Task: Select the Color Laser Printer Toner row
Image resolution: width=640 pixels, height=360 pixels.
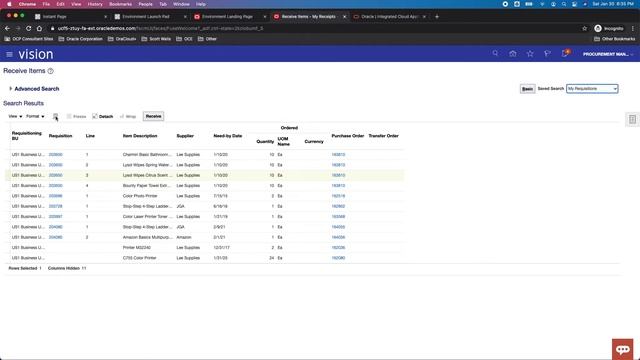Action: coord(204,217)
